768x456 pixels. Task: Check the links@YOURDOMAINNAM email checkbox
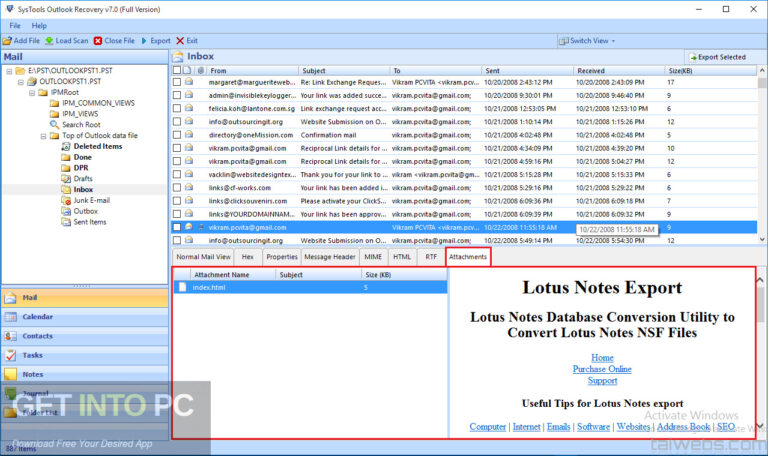(177, 215)
